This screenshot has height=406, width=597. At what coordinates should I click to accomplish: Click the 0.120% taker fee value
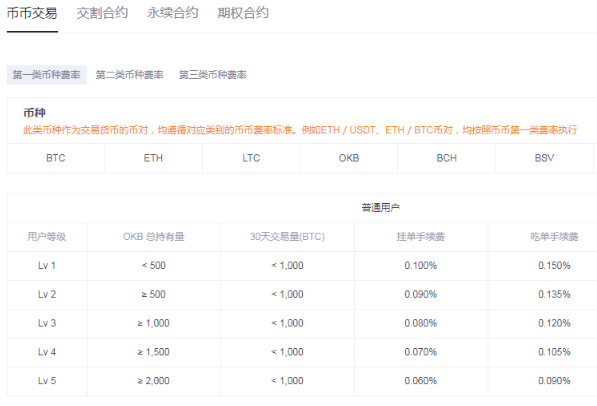pos(554,323)
